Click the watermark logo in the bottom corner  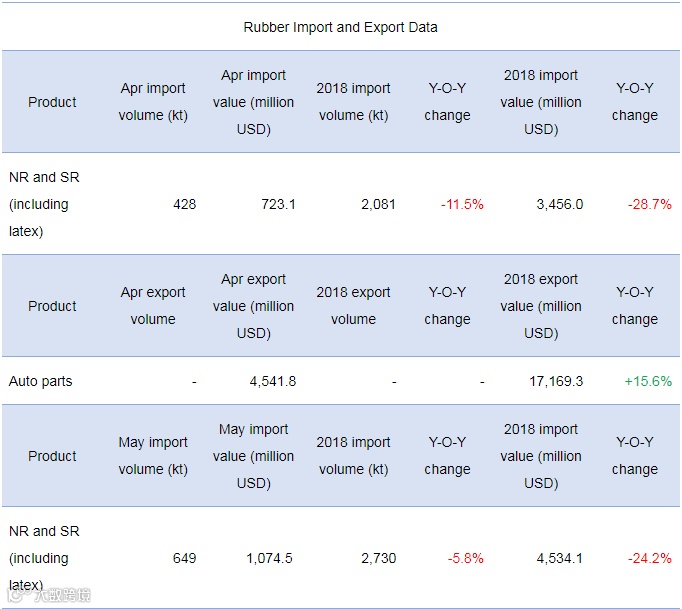tap(48, 596)
